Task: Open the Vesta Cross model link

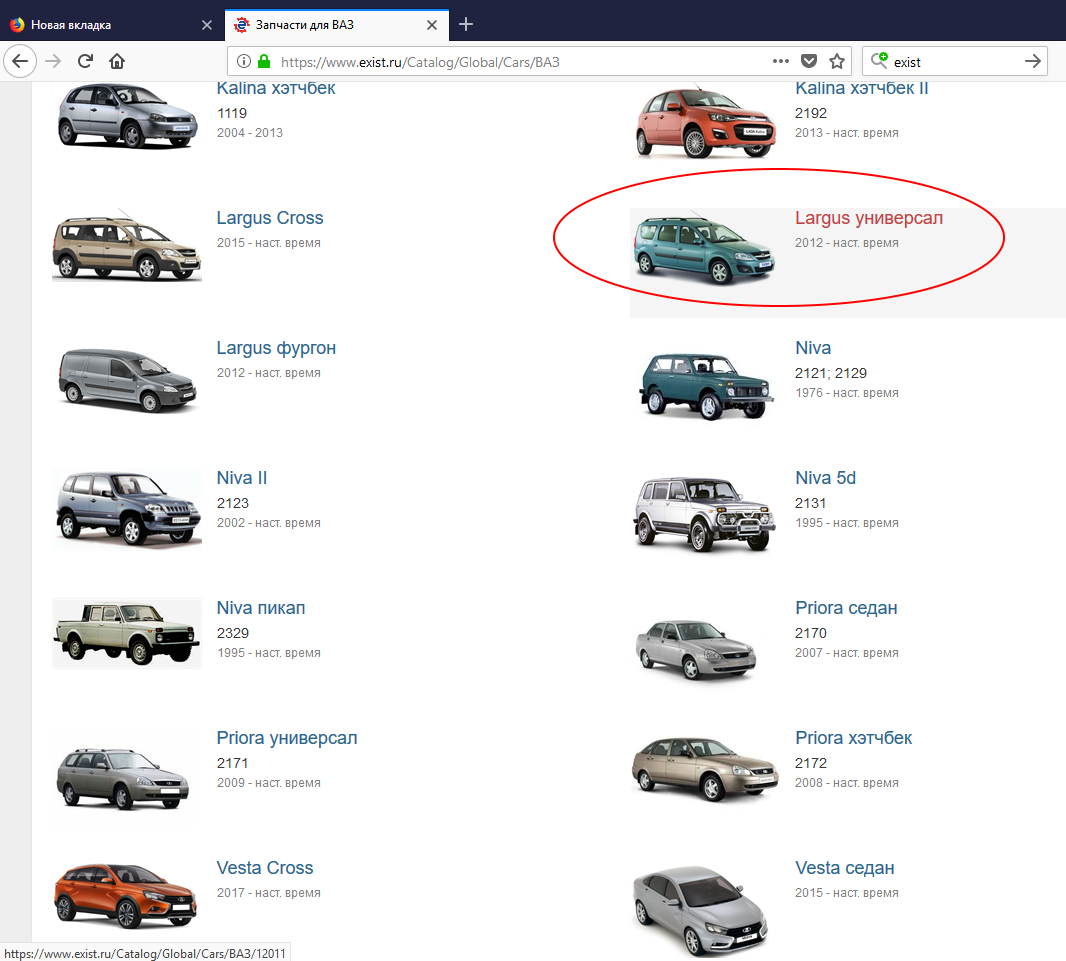Action: coord(264,868)
